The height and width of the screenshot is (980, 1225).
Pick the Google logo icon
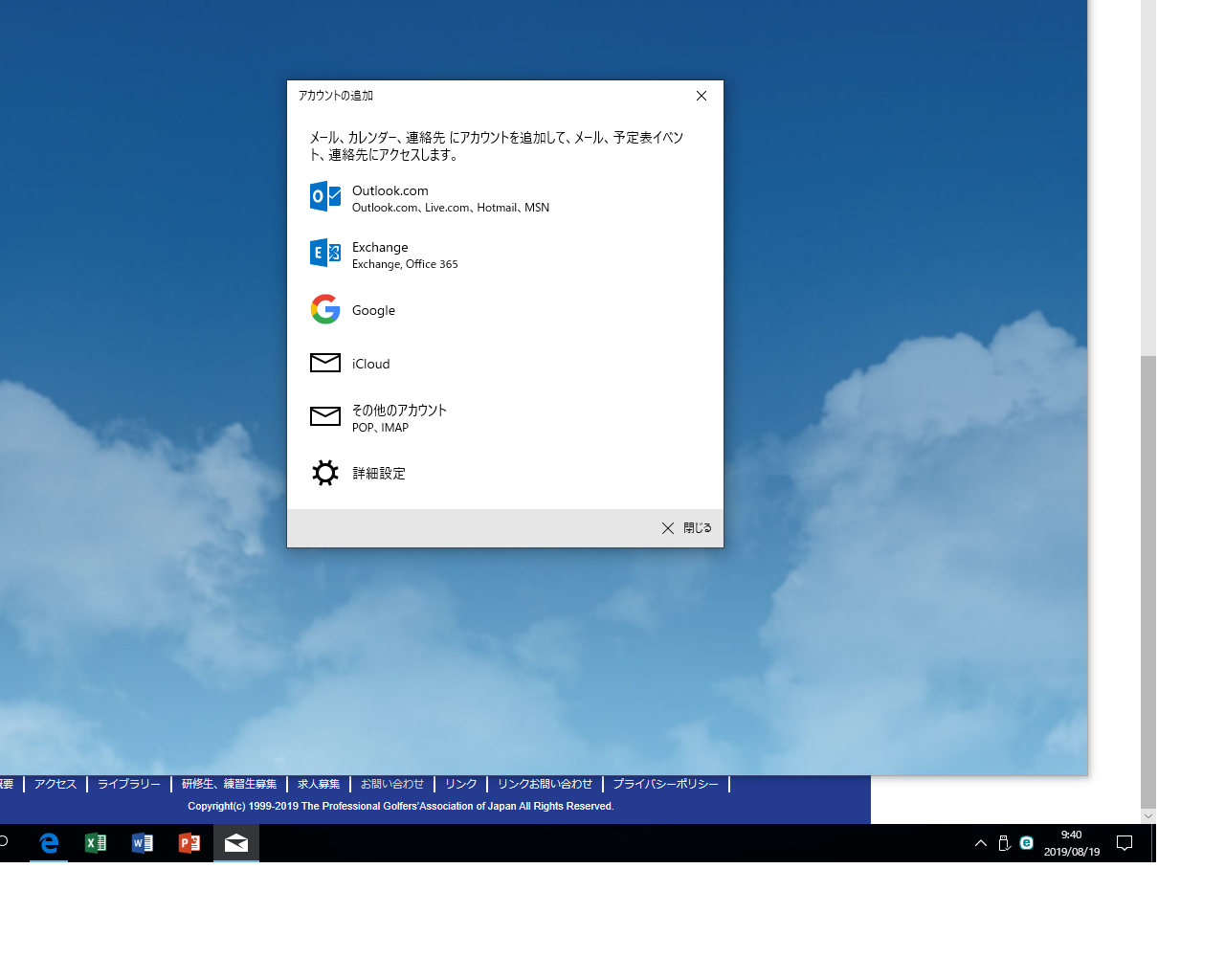pos(325,309)
